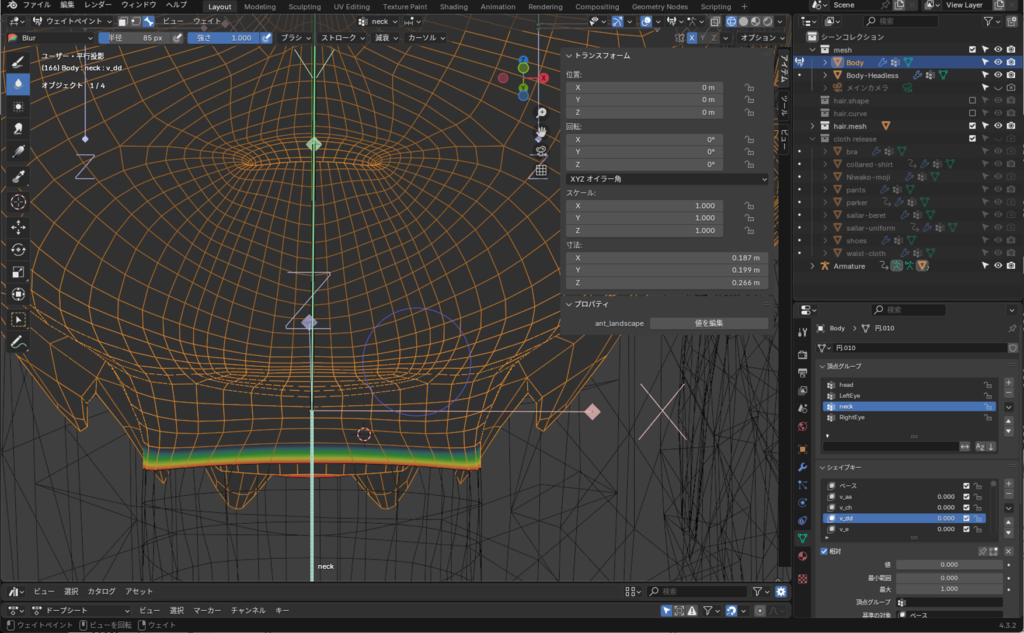Open the Modifiers wrench properties tab
Viewport: 1024px width, 633px height.
pos(802,467)
